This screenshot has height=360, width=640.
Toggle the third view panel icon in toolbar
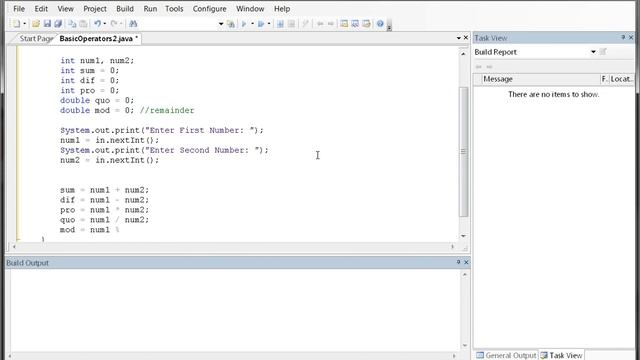coord(366,24)
